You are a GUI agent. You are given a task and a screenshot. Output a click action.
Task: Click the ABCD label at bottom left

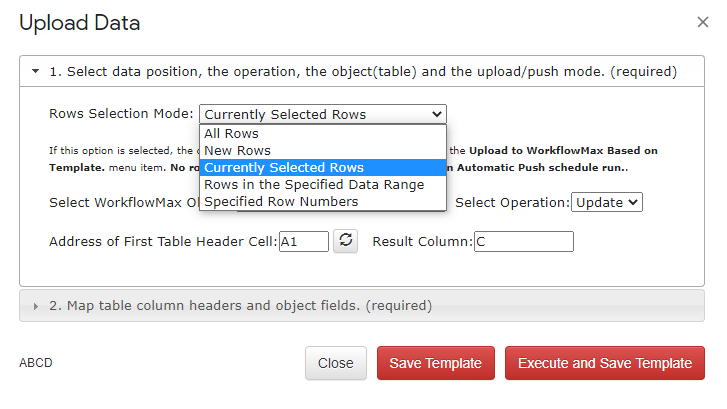(36, 363)
